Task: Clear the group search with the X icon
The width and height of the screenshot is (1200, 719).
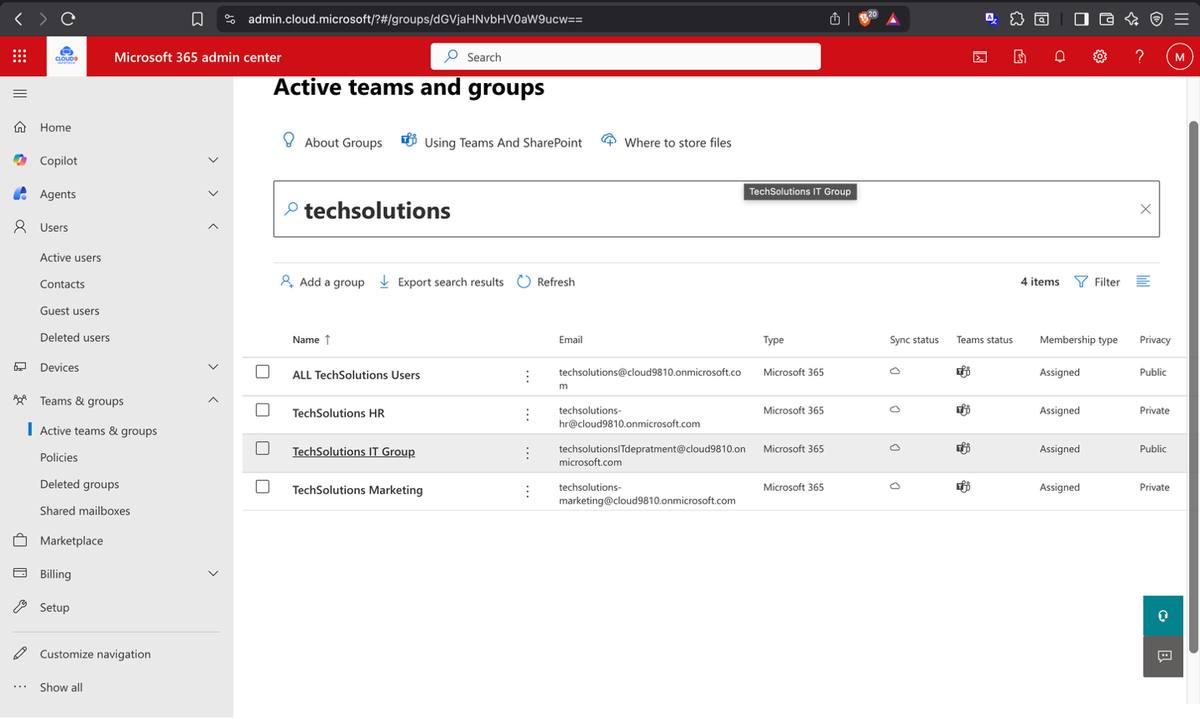Action: (x=1145, y=209)
